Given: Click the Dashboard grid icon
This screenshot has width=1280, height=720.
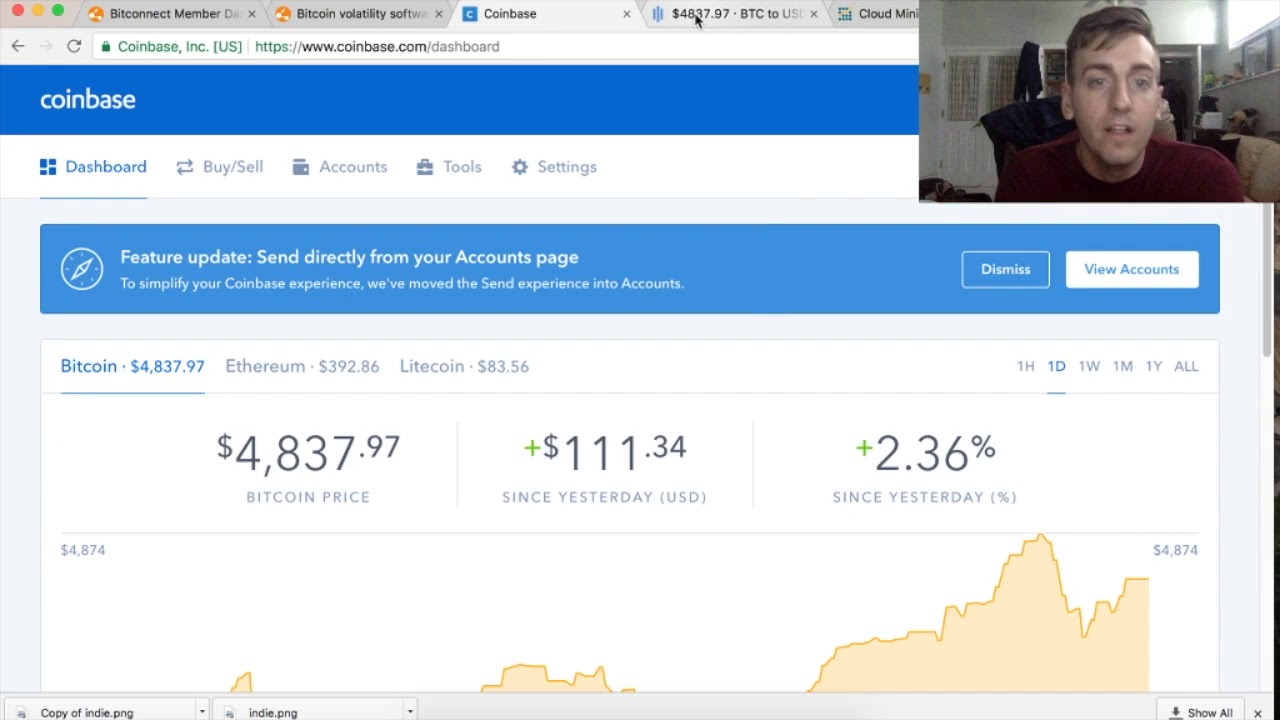Looking at the screenshot, I should pyautogui.click(x=48, y=167).
